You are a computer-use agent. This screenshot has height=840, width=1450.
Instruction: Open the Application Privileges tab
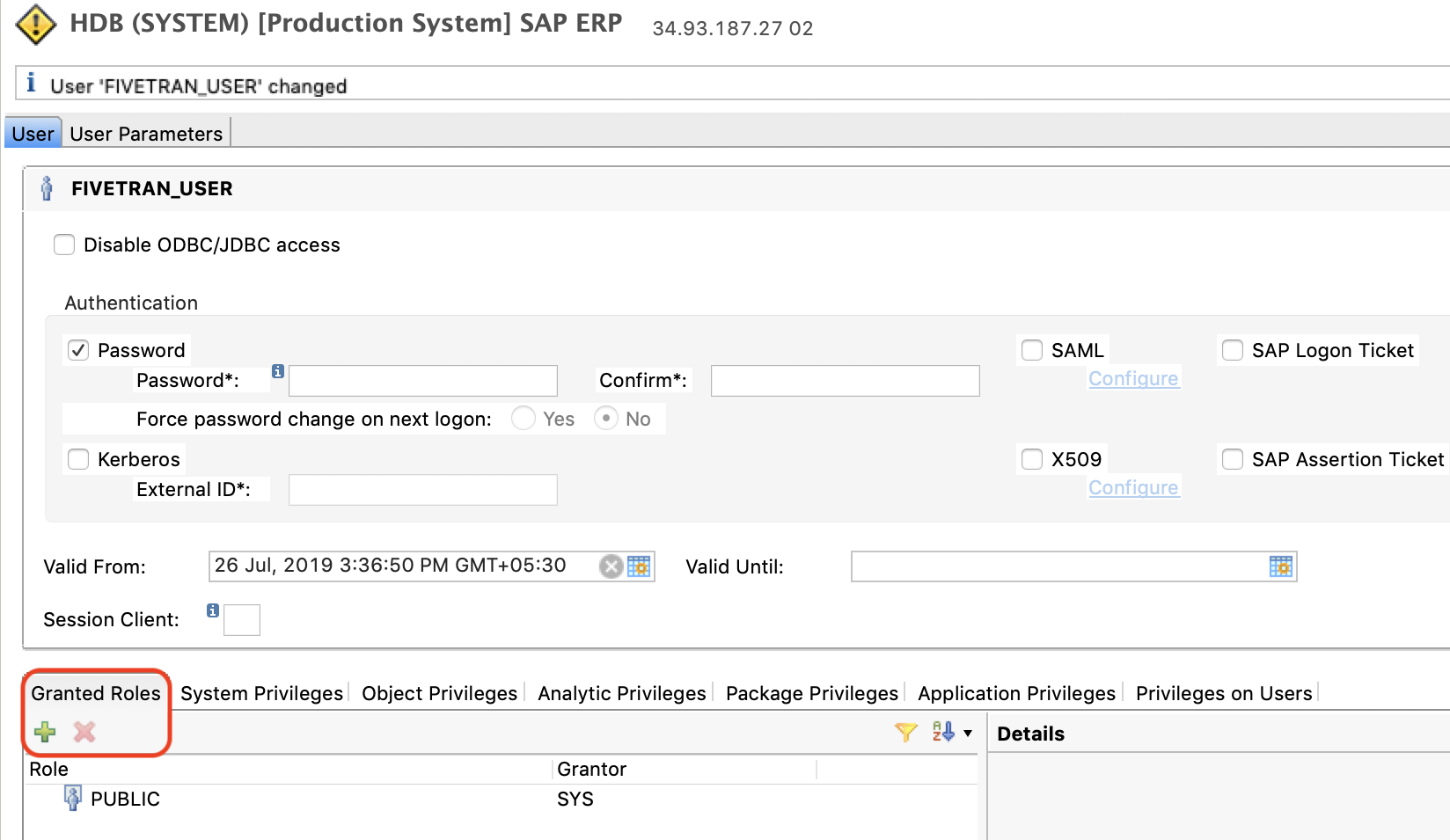point(1016,693)
